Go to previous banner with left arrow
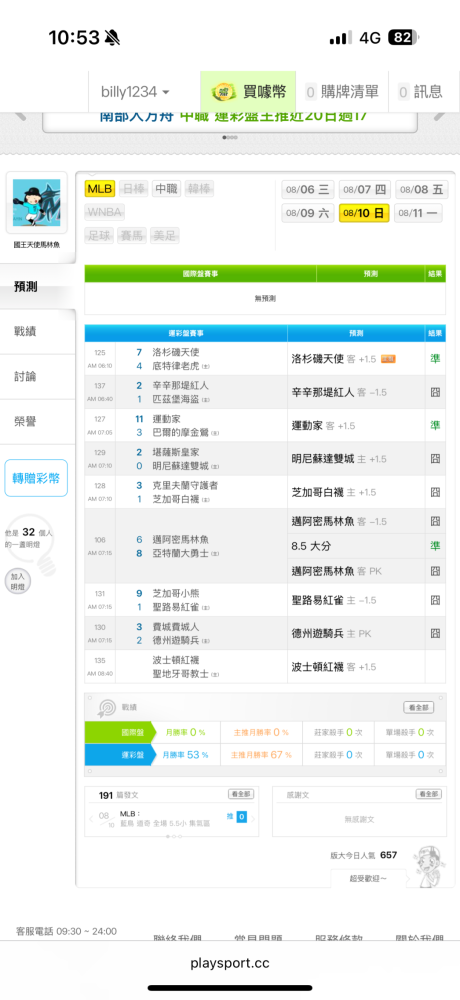460x1000 pixels. (20, 117)
